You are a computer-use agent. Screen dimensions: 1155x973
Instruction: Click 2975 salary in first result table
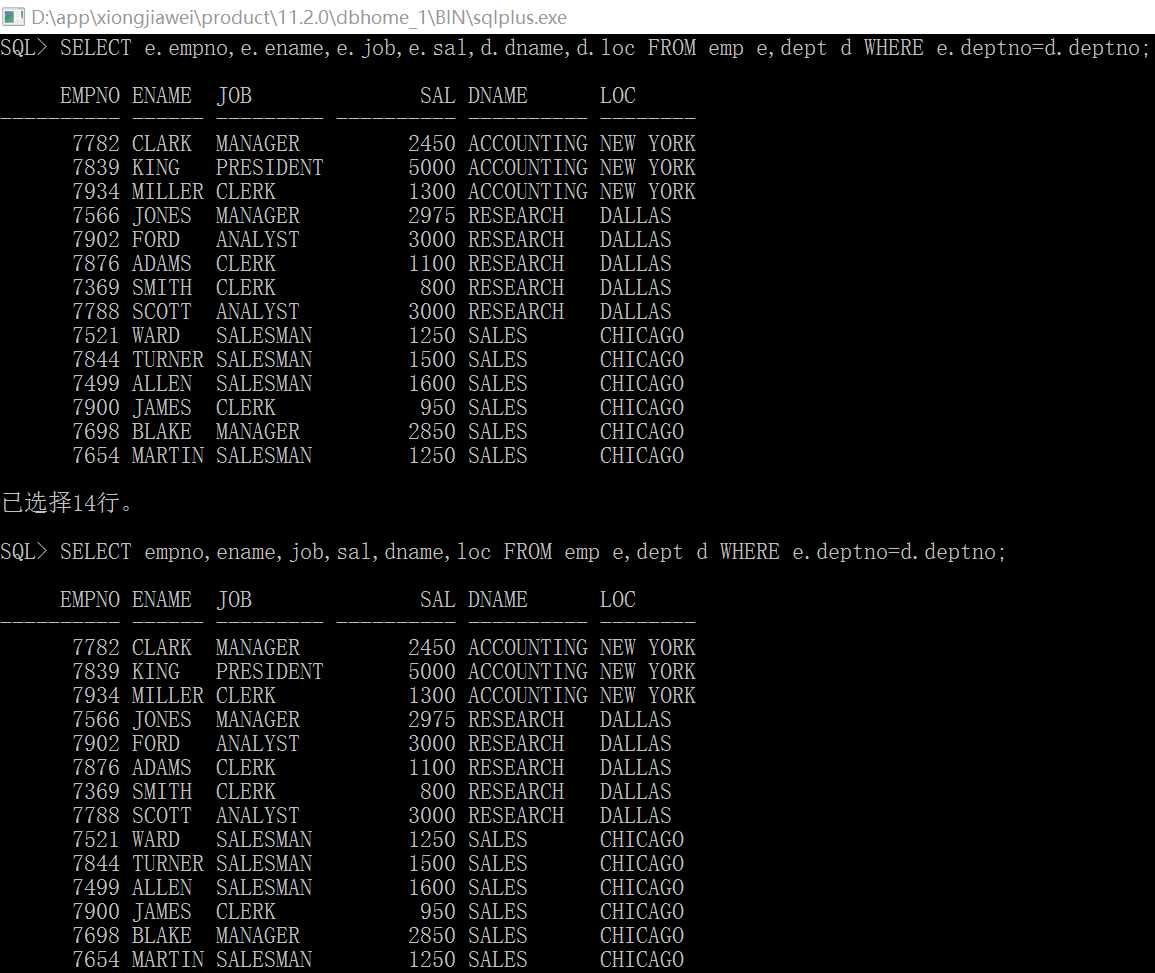432,216
